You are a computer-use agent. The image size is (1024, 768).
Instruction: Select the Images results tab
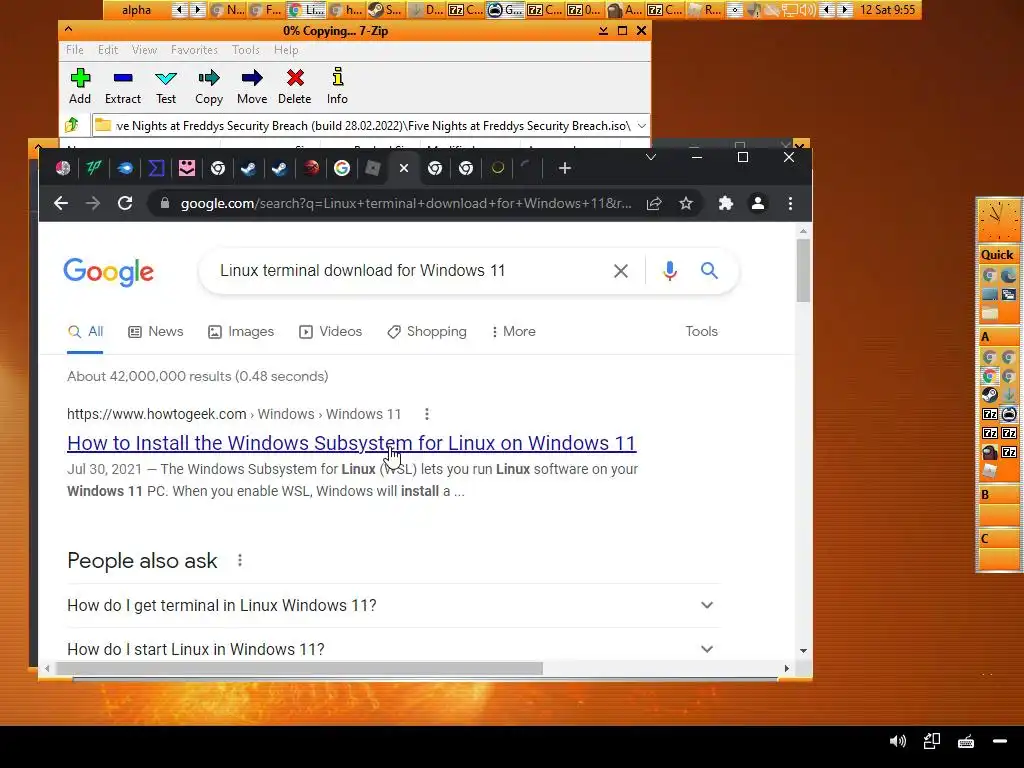coord(241,332)
